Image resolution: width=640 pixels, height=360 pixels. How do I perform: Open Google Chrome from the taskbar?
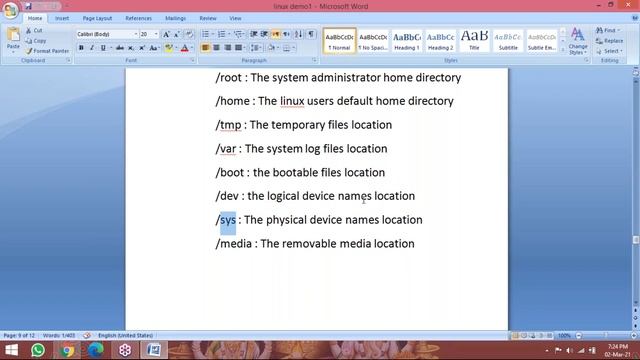(67, 350)
